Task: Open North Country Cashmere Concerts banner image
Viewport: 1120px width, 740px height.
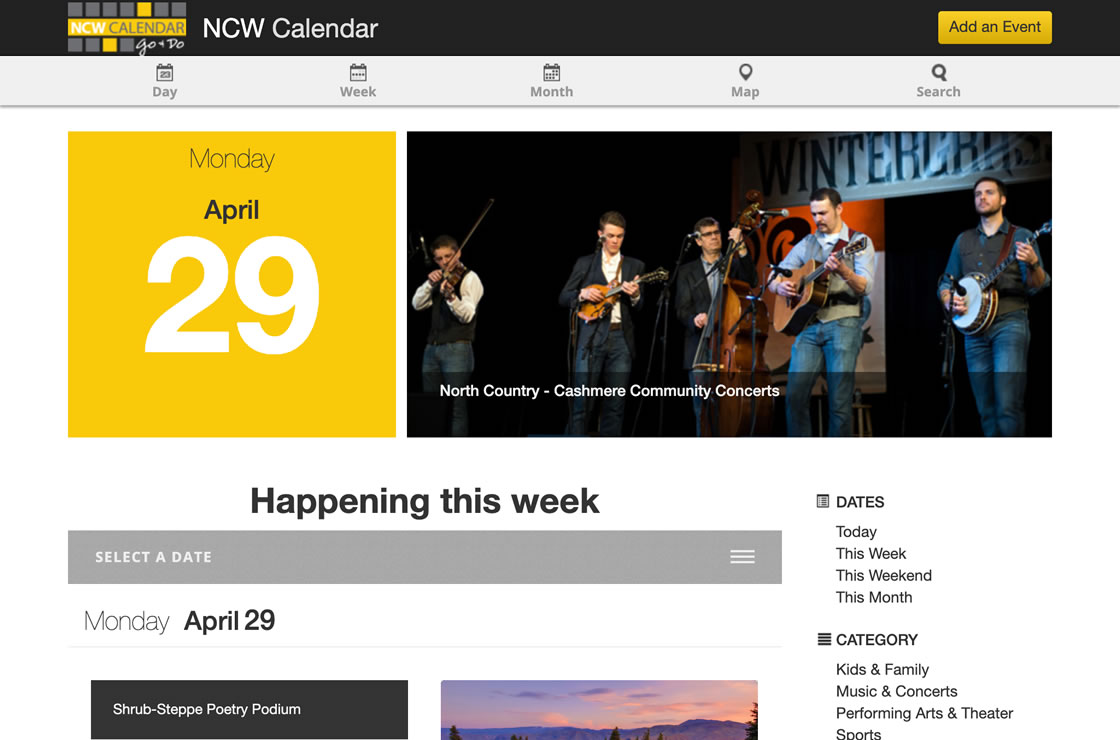Action: click(x=729, y=284)
